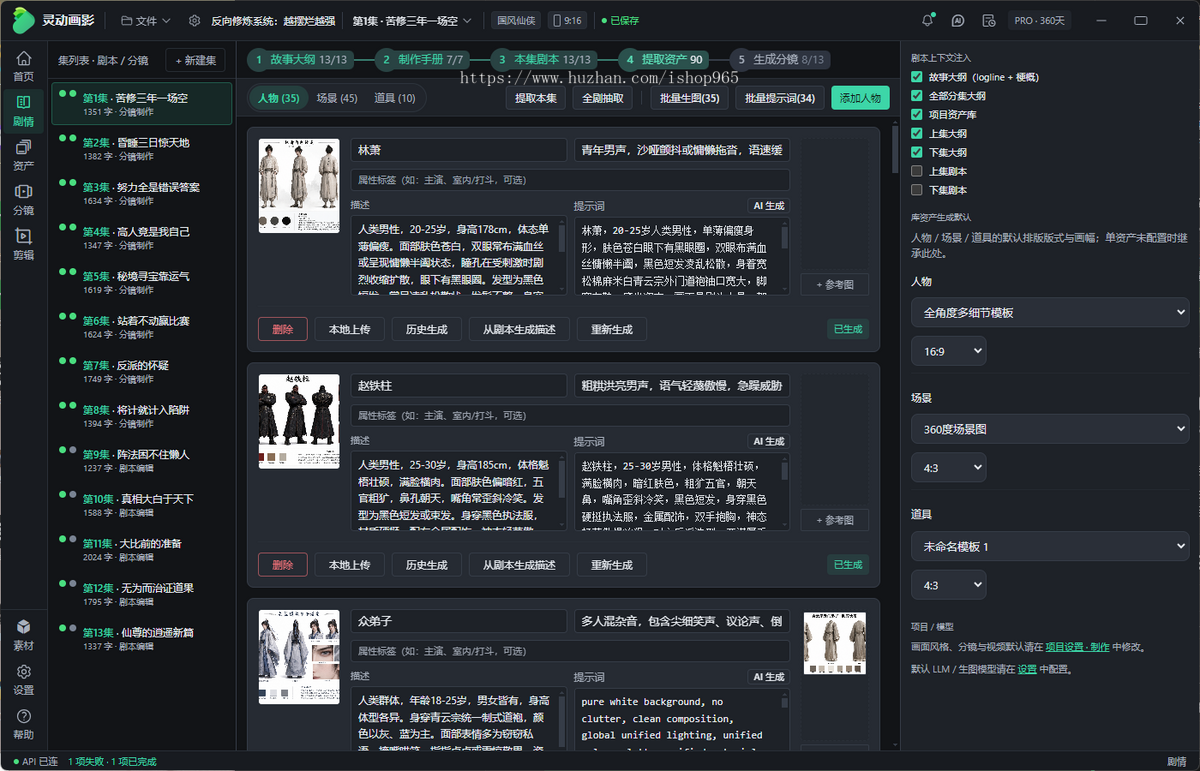1200x771 pixels.
Task: Select episode 第13集 · 仙尊的逍遥新篇
Action: point(141,638)
